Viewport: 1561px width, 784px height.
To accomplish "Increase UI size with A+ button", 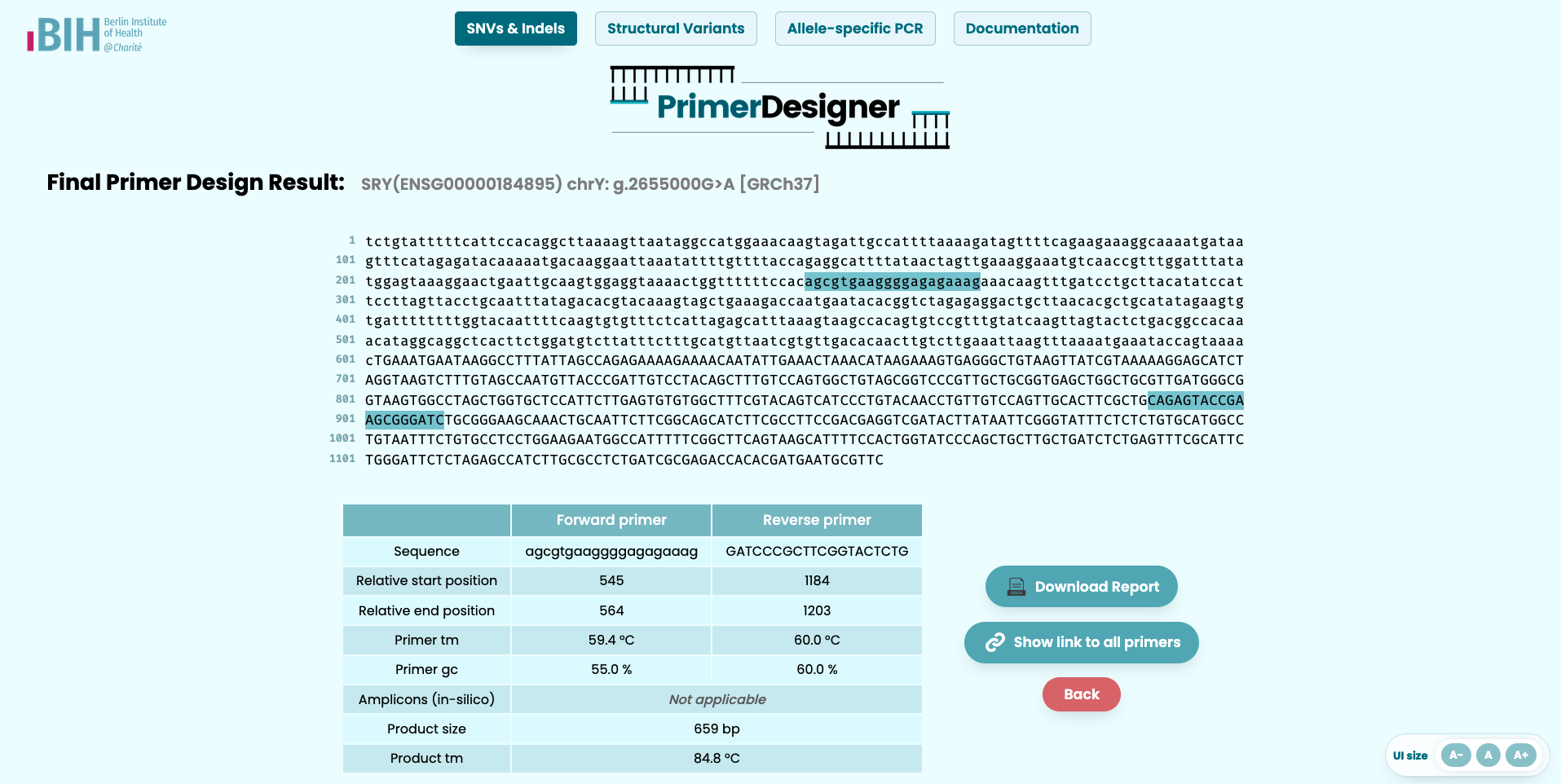I will click(1521, 755).
